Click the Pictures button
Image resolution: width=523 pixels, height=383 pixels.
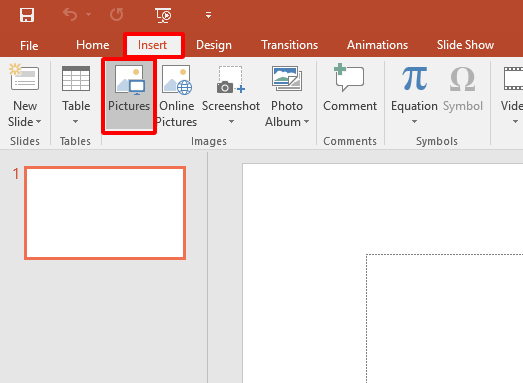click(129, 95)
